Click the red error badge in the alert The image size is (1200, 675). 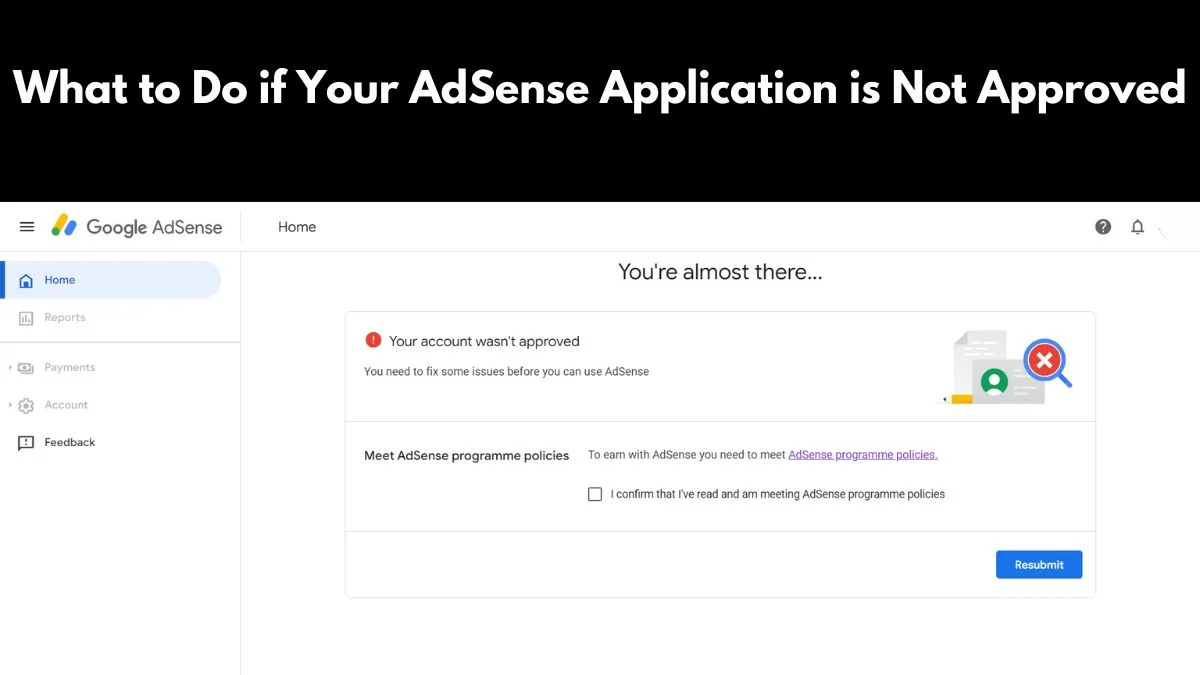374,340
